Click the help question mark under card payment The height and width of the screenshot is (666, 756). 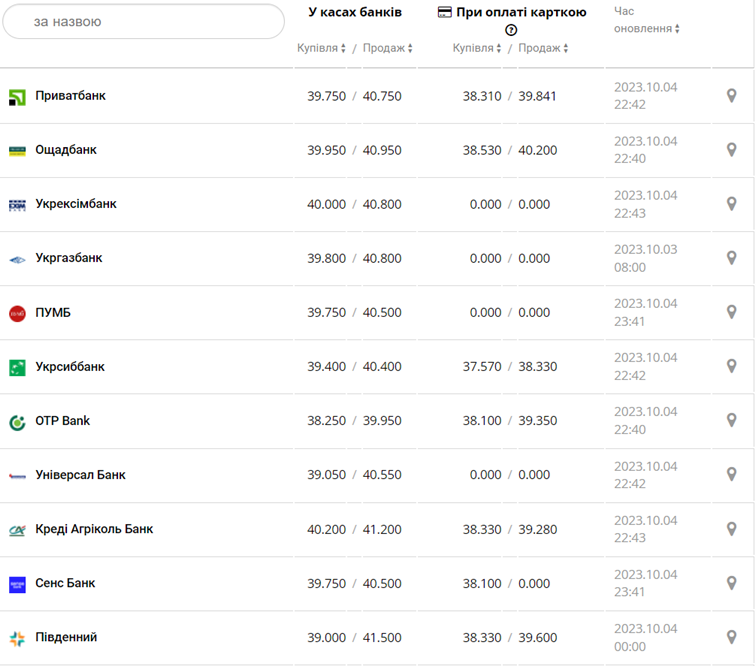[x=511, y=30]
